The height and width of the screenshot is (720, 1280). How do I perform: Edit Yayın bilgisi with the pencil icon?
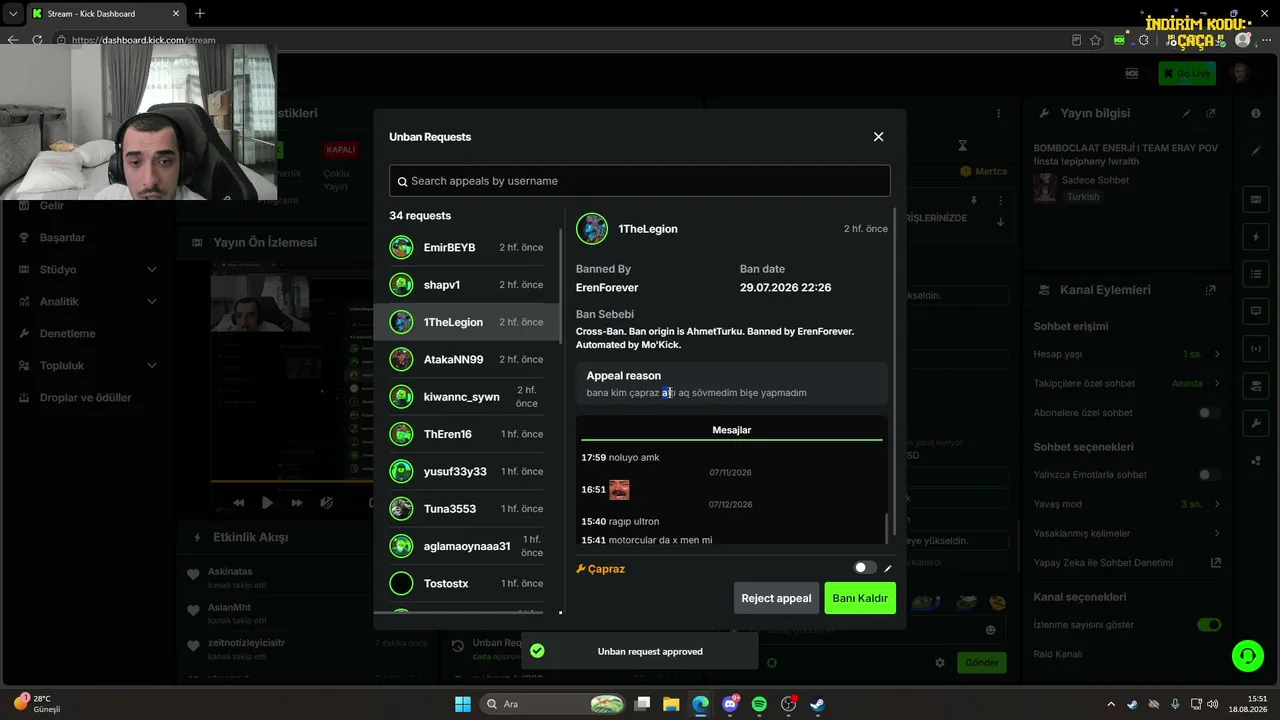coord(1187,114)
